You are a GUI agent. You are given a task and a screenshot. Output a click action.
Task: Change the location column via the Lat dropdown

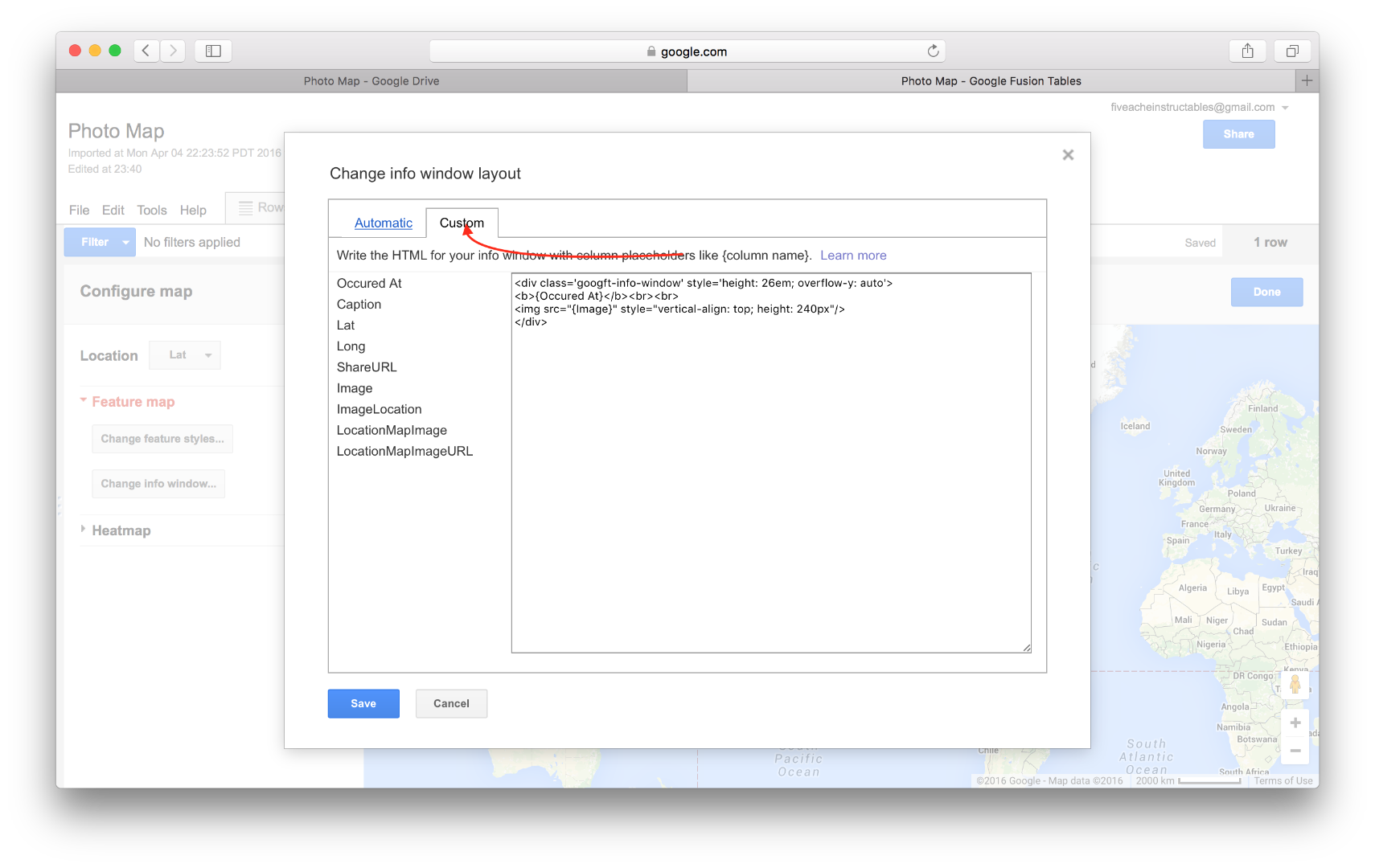click(x=185, y=355)
